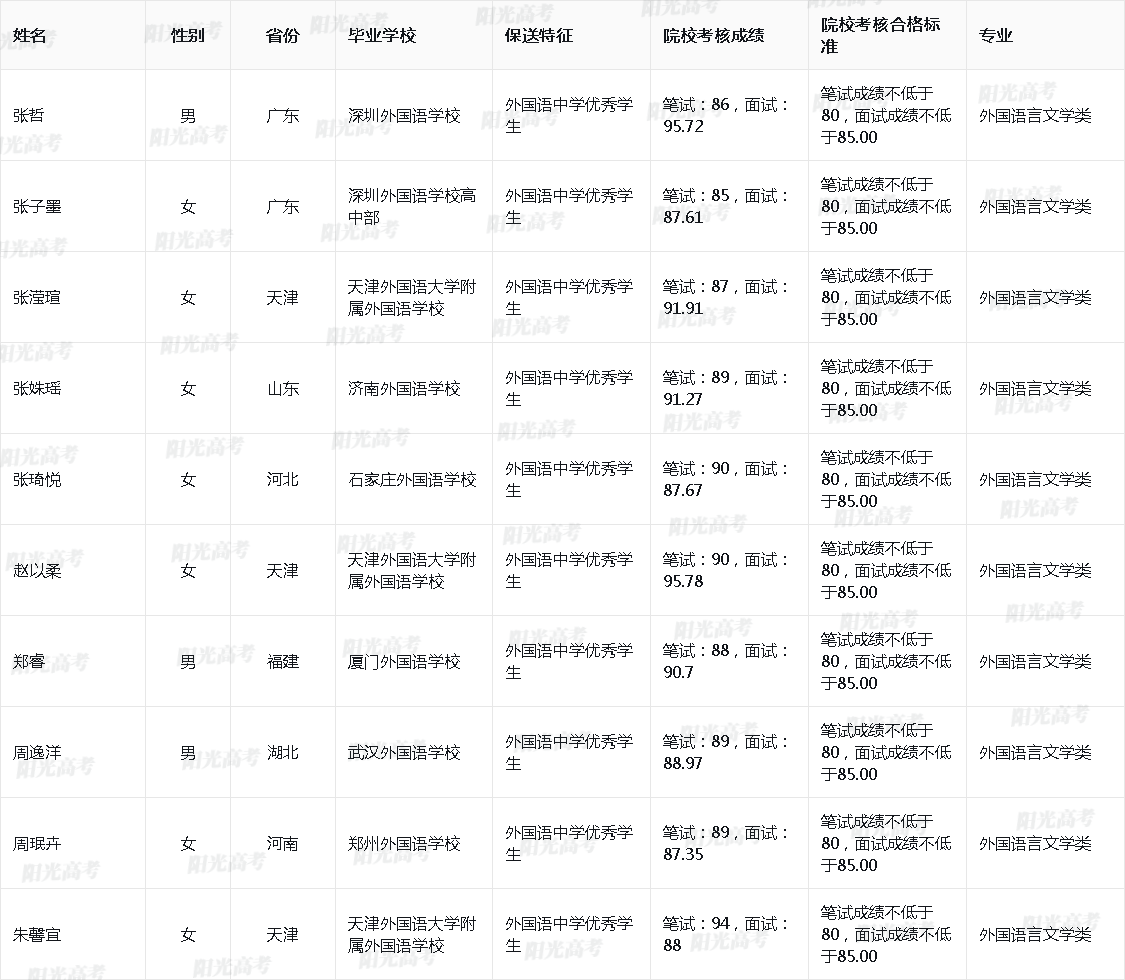The image size is (1125, 980).
Task: Select the 厦门外国语学校 cell
Action: pyautogui.click(x=403, y=662)
